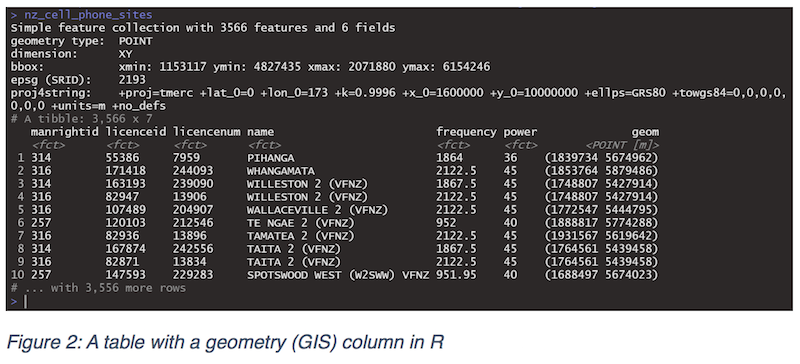
Task: Click the power column header
Action: click(520, 133)
